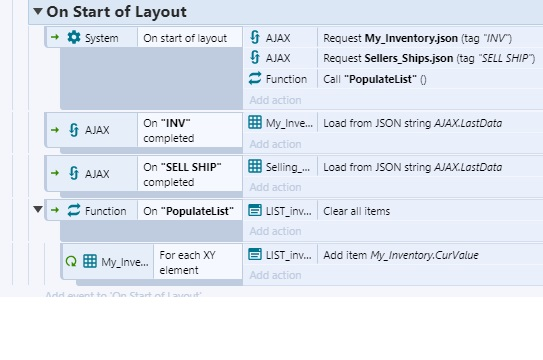543x360 pixels.
Task: Click the Selling_... array icon
Action: pyautogui.click(x=255, y=166)
